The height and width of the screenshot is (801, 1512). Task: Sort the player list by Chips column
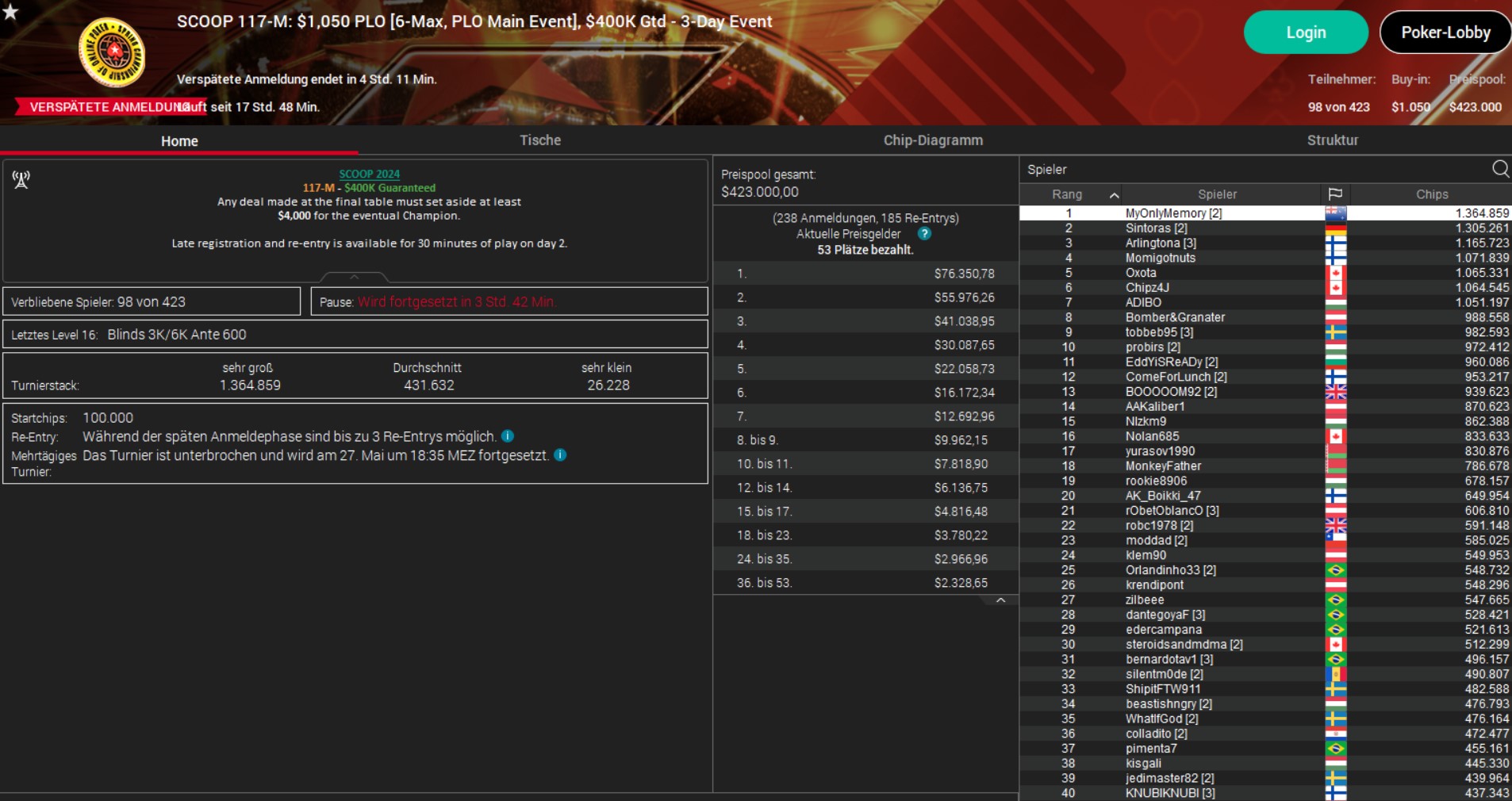point(1432,194)
